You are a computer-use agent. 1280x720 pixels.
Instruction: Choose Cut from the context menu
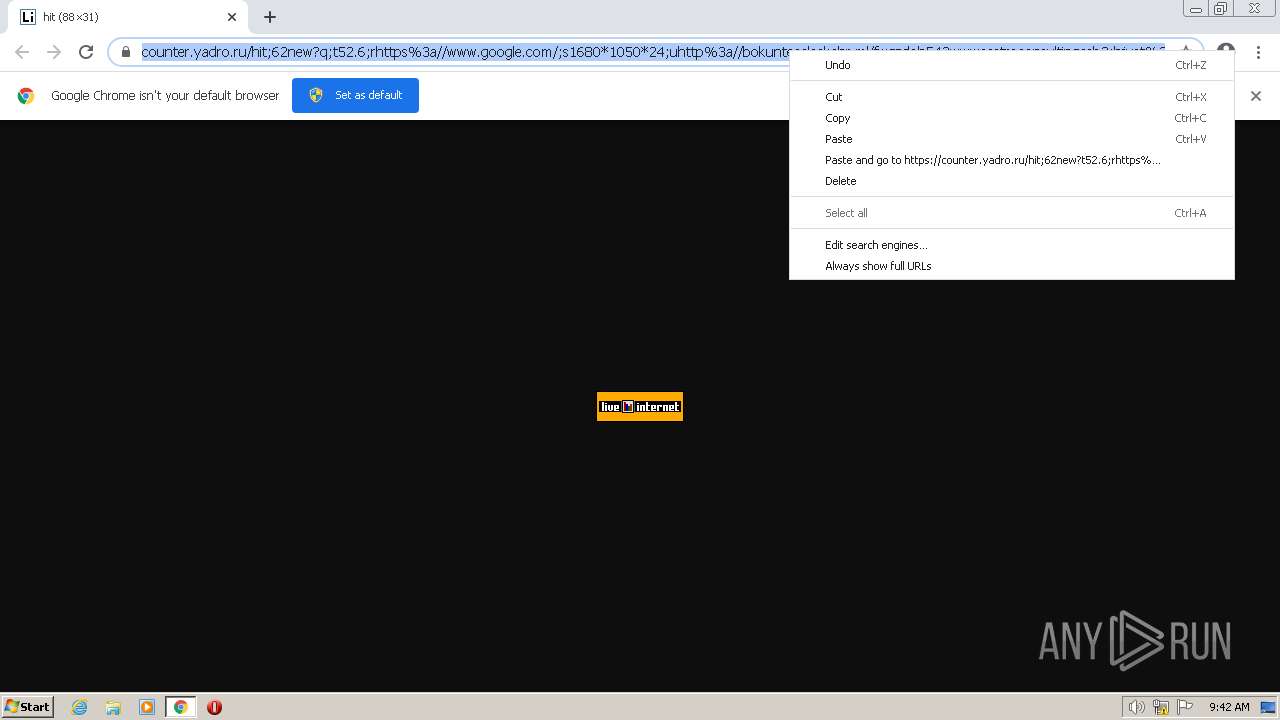click(x=1012, y=97)
